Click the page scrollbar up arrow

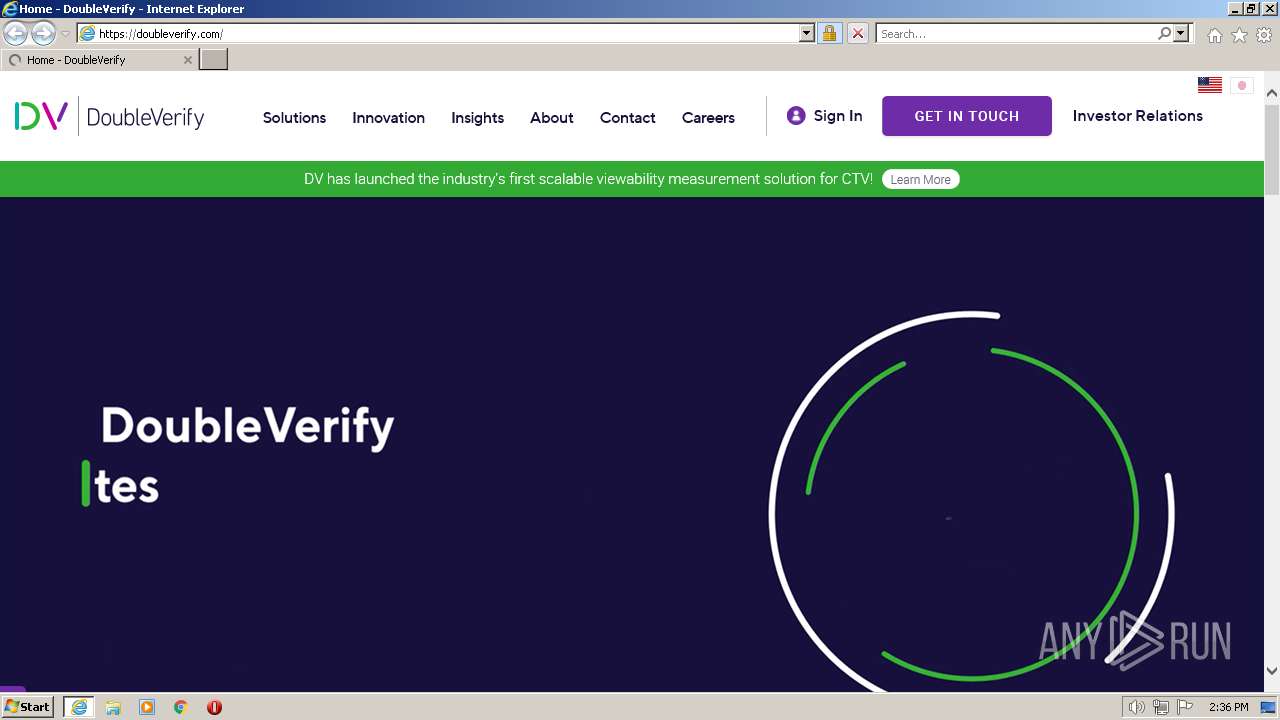1272,93
